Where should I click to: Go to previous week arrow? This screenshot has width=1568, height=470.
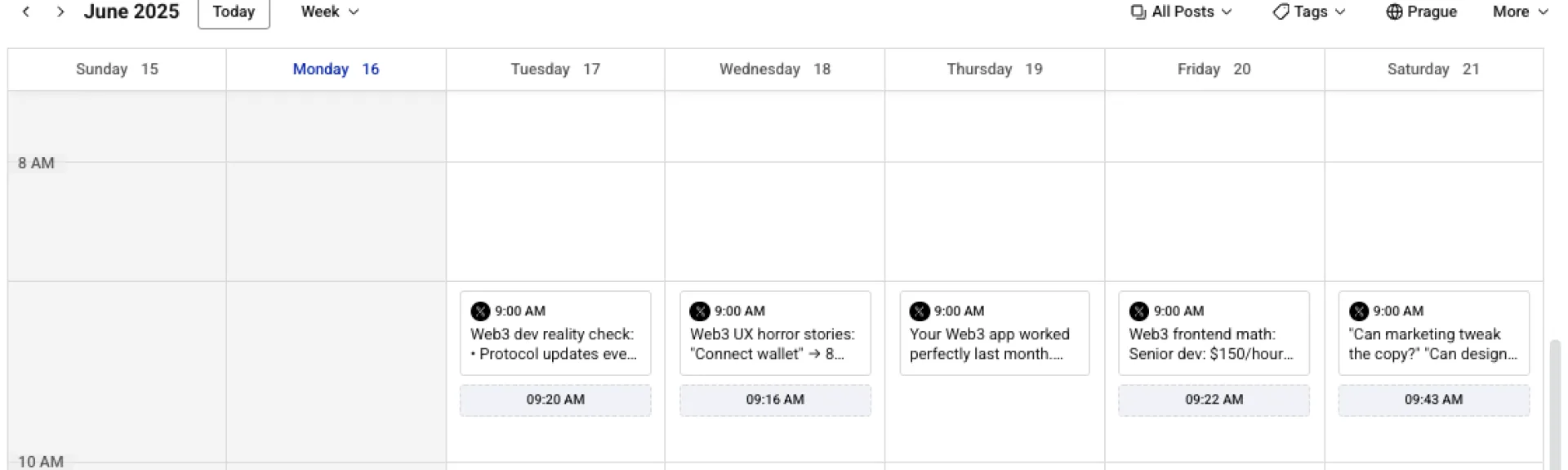tap(26, 11)
